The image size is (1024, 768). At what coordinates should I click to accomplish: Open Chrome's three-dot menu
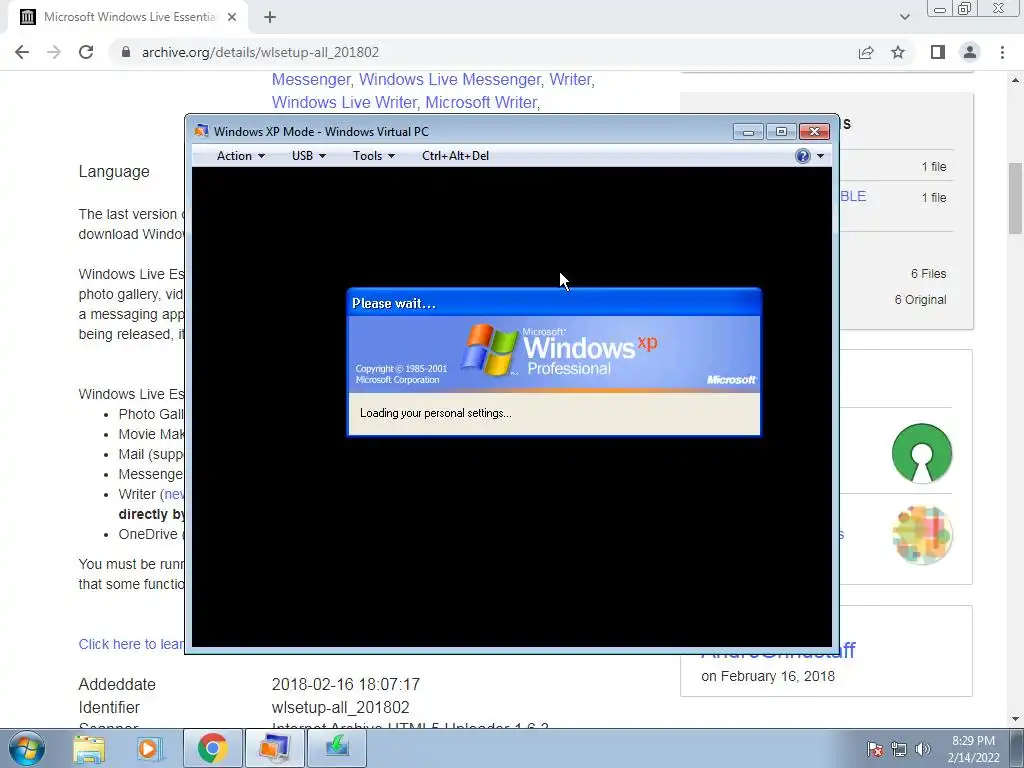pyautogui.click(x=1002, y=52)
